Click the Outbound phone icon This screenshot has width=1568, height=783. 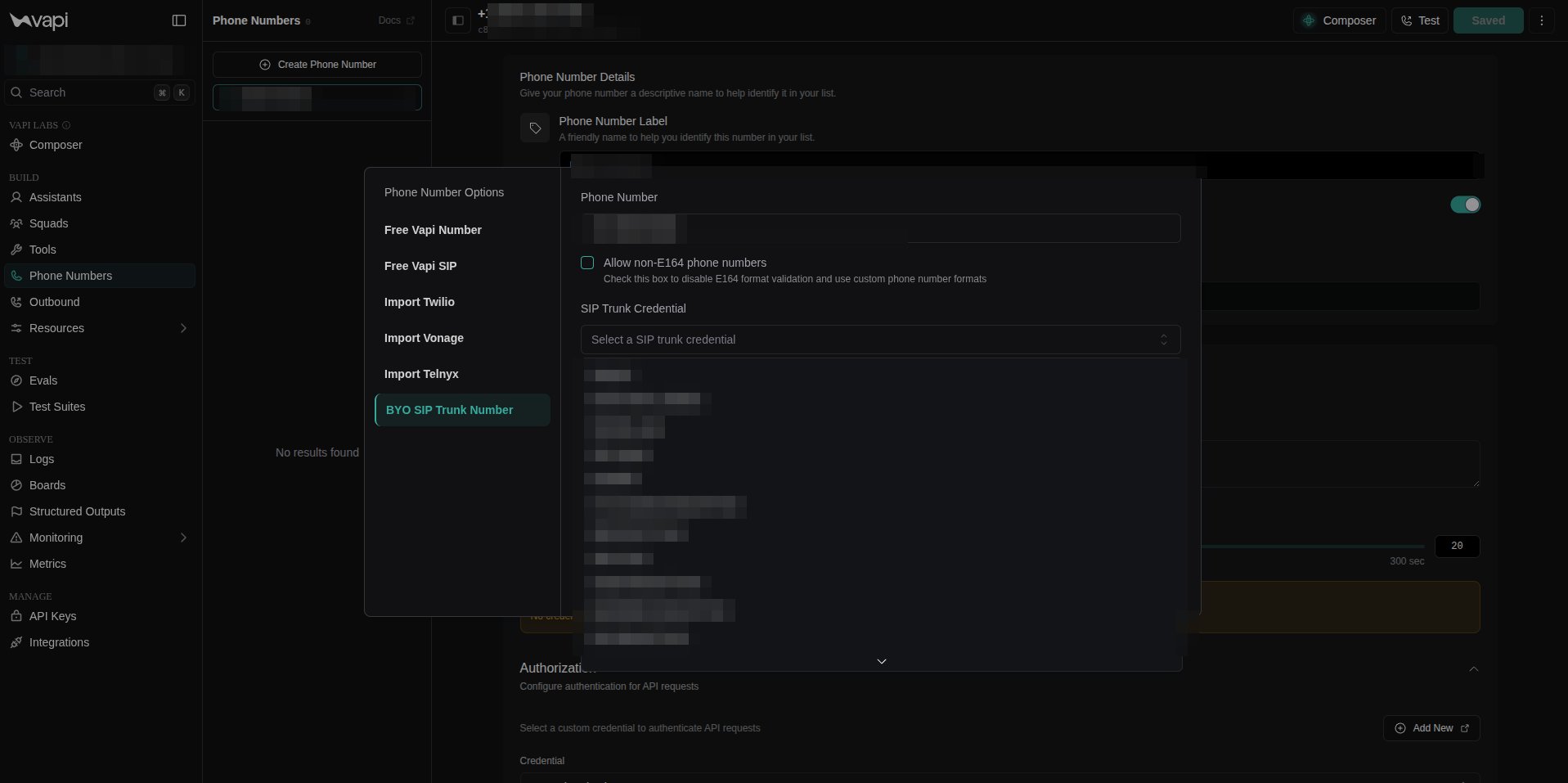point(16,302)
